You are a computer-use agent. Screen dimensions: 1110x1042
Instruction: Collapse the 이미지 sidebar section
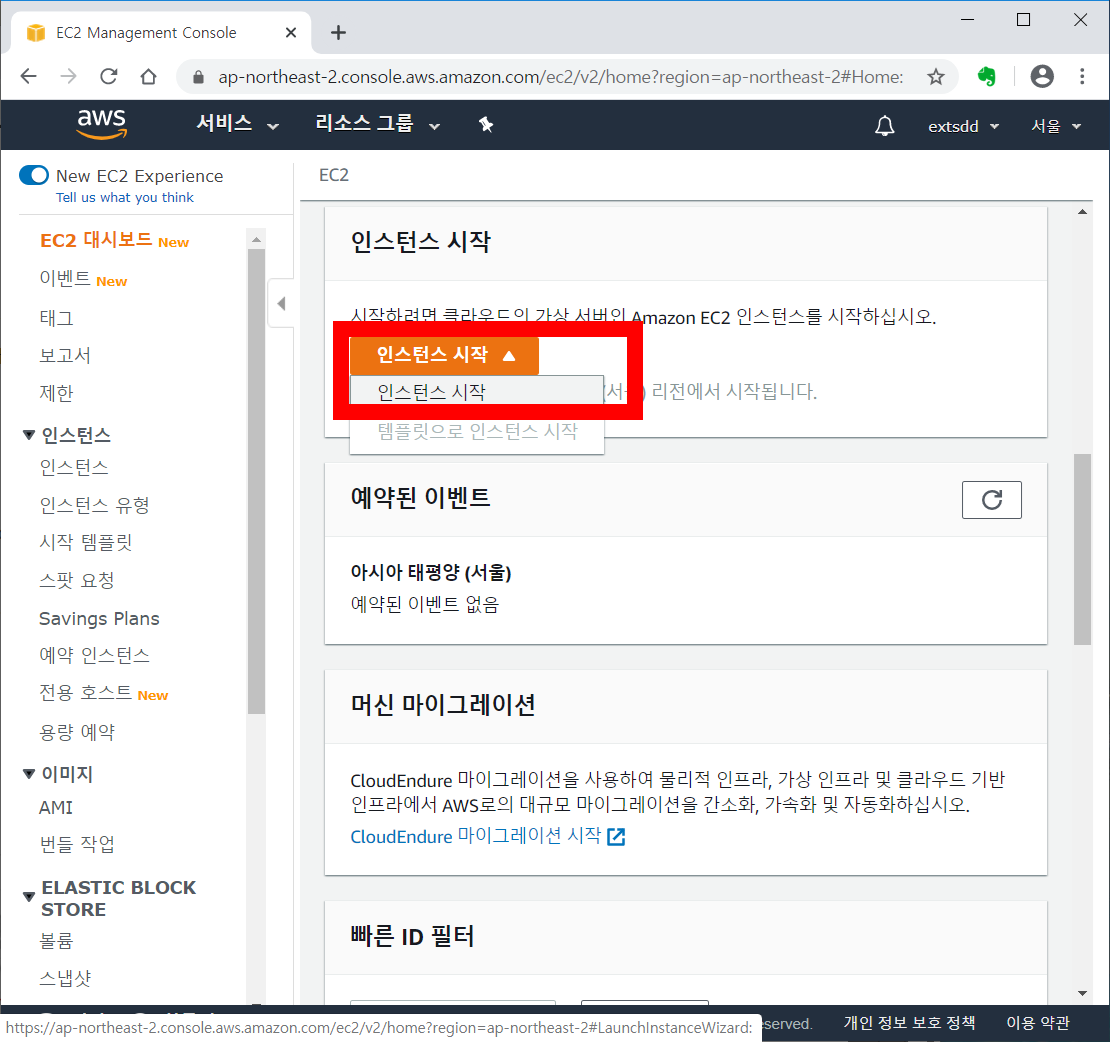click(x=29, y=774)
